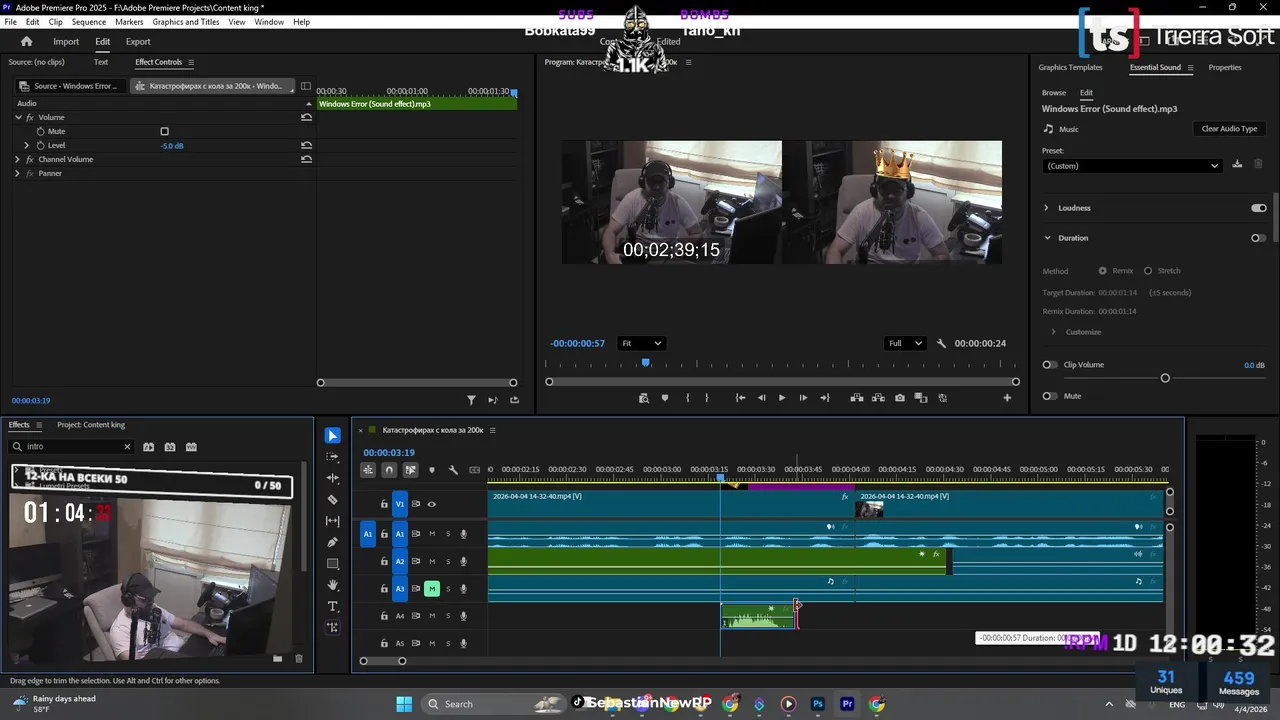Solo track A2 with S button

click(448, 561)
